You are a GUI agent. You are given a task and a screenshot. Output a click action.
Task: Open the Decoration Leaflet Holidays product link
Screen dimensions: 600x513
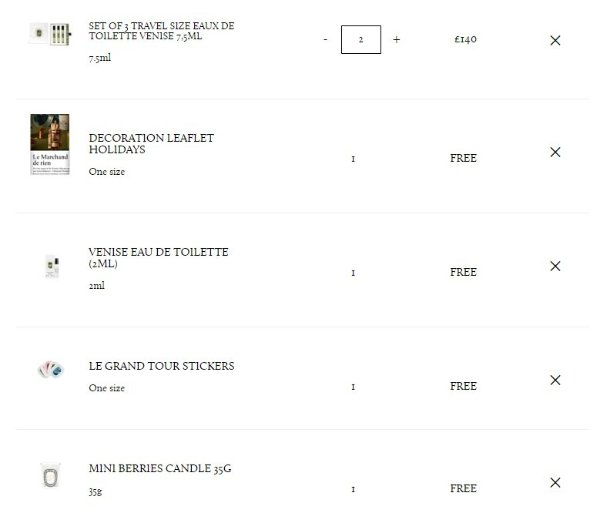pos(151,143)
